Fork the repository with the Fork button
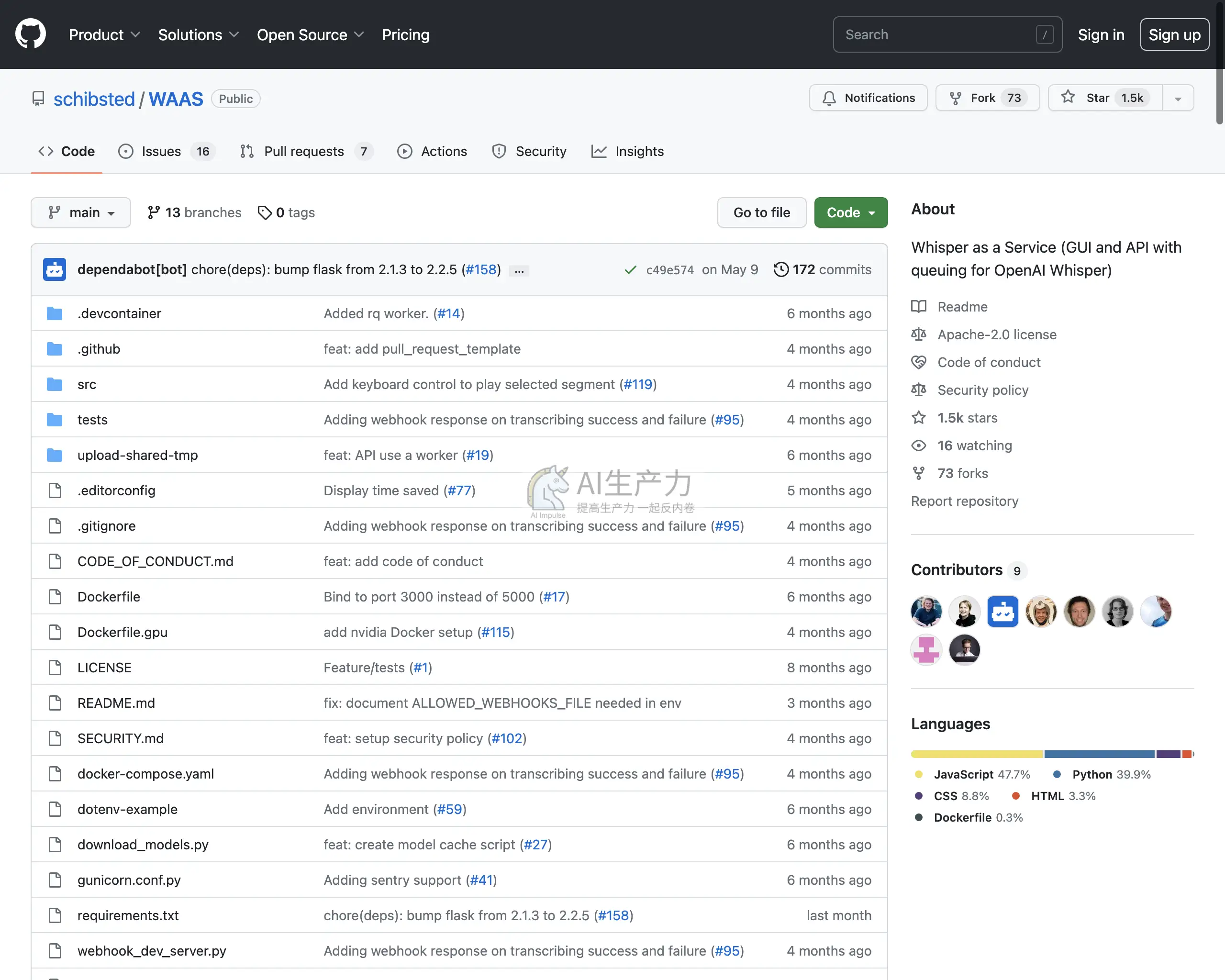Viewport: 1225px width, 980px height. pos(988,98)
